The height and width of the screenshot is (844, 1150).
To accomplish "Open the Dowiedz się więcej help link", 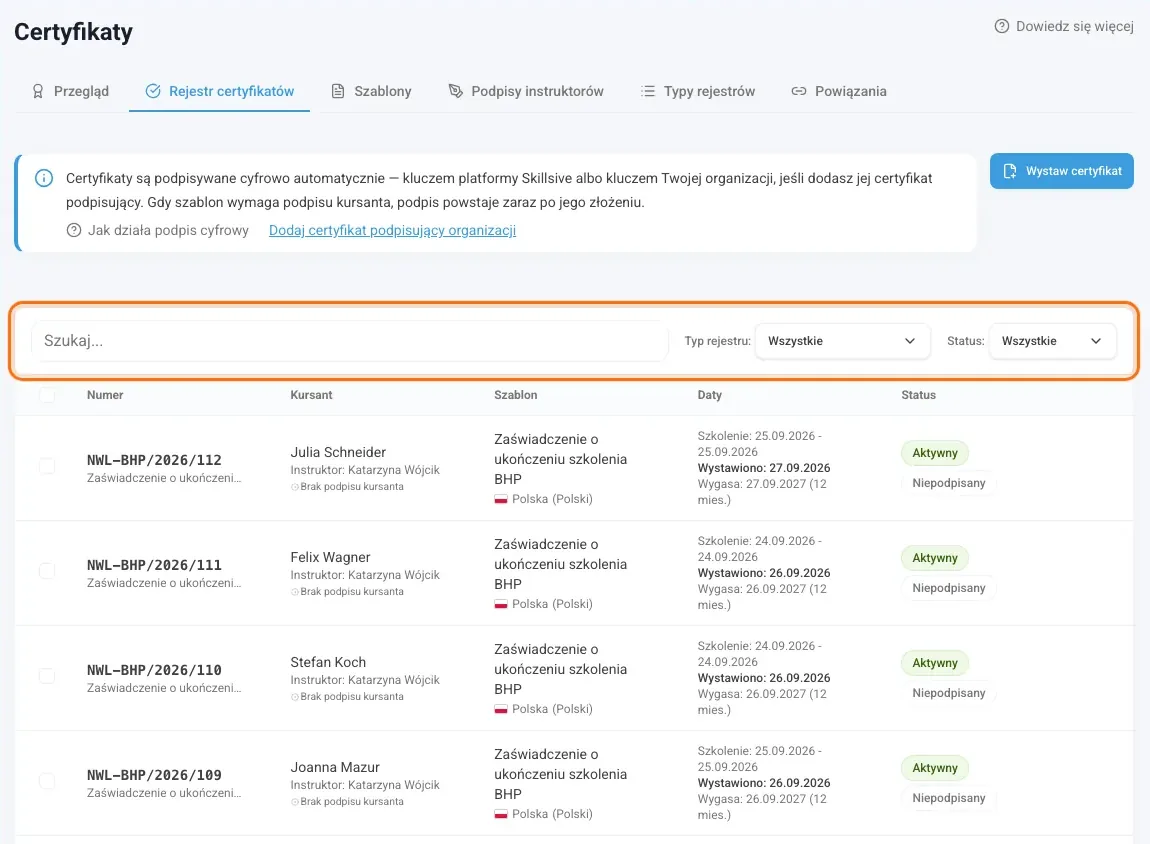I will click(1063, 26).
